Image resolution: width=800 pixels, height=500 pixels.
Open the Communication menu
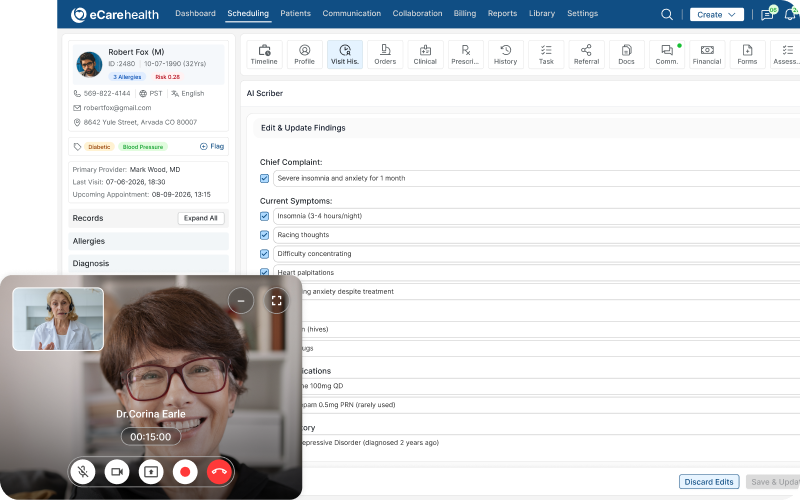[352, 13]
